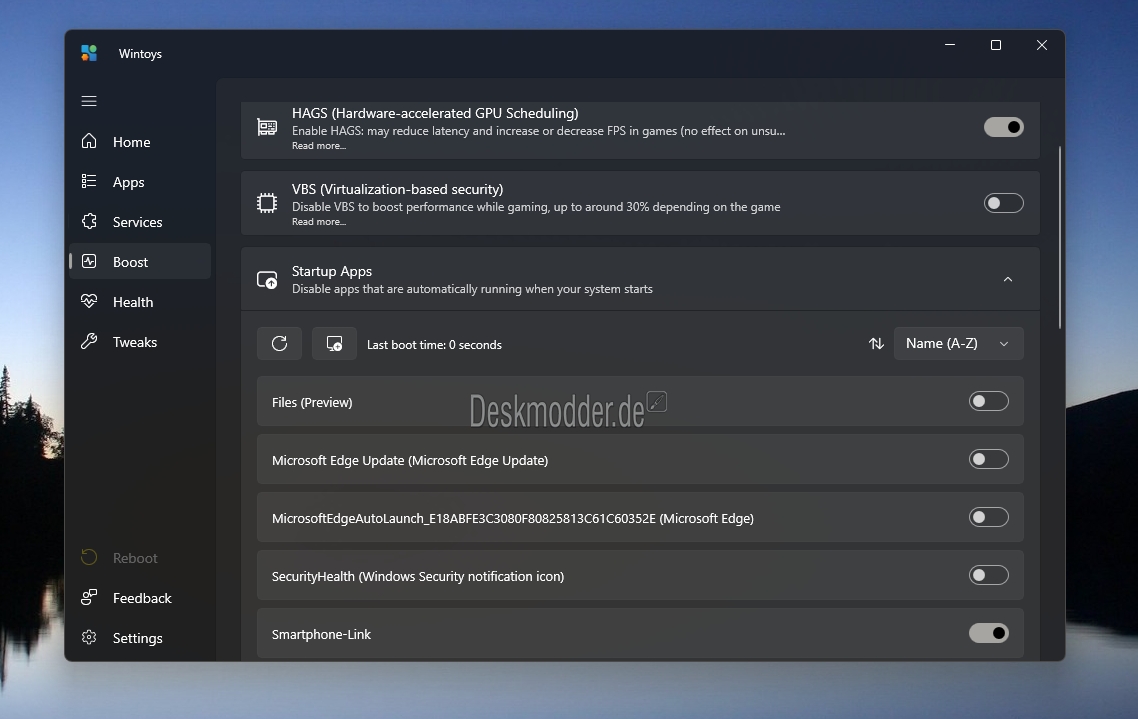Viewport: 1138px width, 719px height.
Task: Open the Tweaks page
Action: (x=140, y=341)
